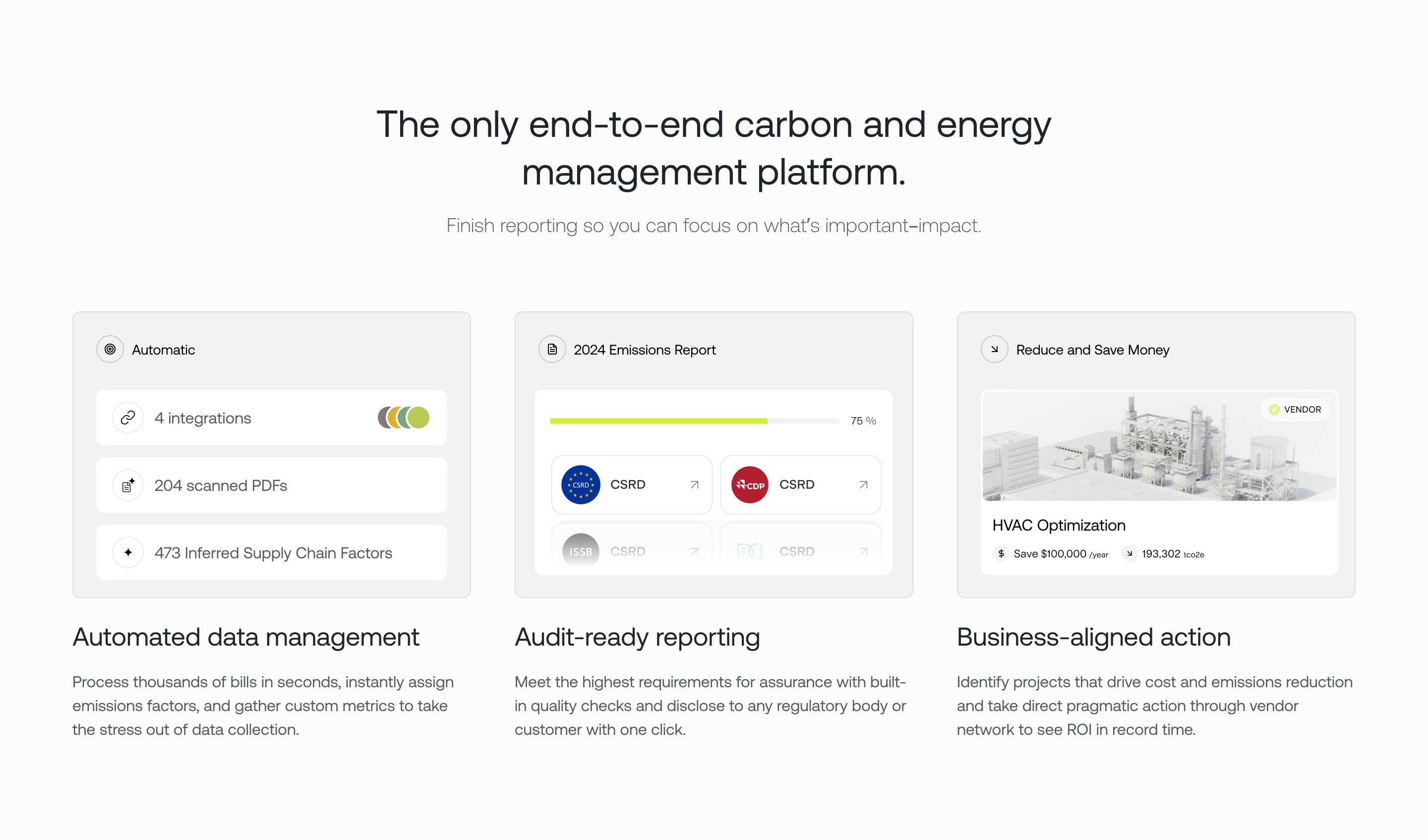Click the Business-aligned action heading
1428x840 pixels.
(1094, 638)
